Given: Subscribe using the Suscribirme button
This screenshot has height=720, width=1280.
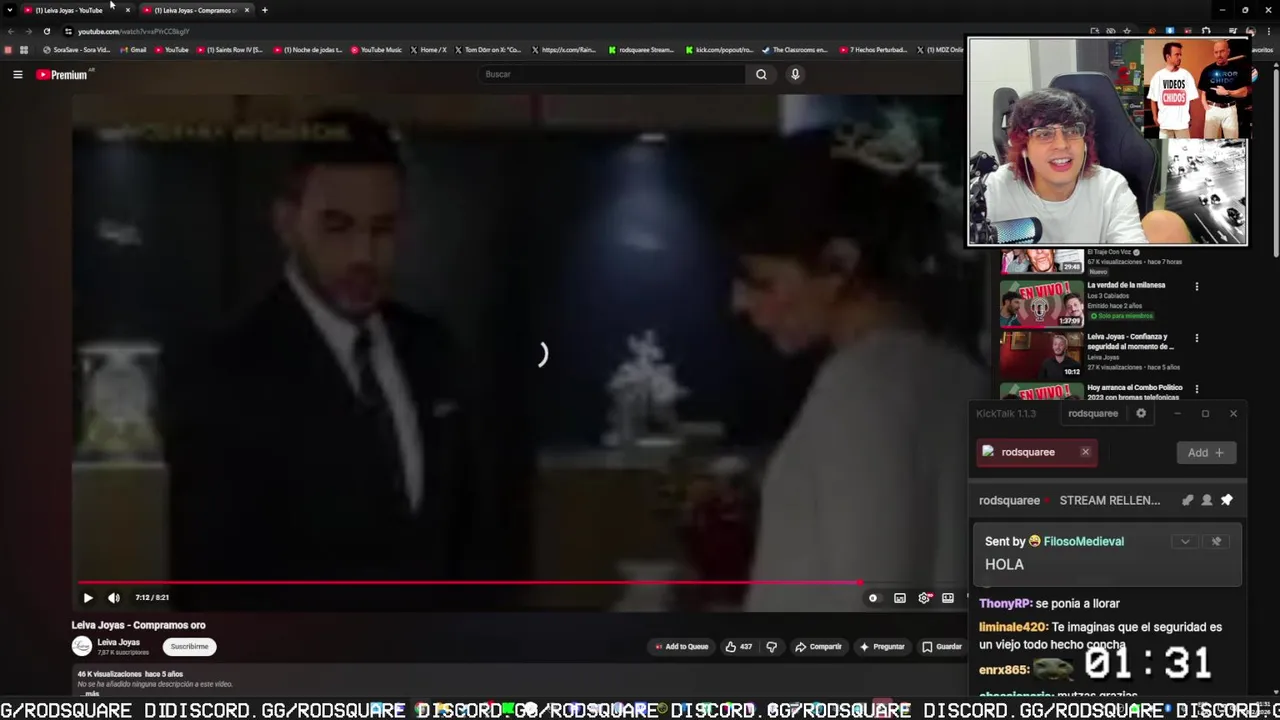Looking at the screenshot, I should (189, 646).
